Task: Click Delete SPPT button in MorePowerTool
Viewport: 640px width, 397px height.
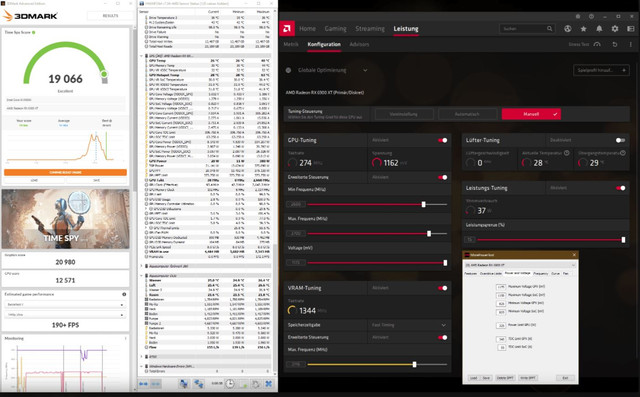Action: point(505,378)
